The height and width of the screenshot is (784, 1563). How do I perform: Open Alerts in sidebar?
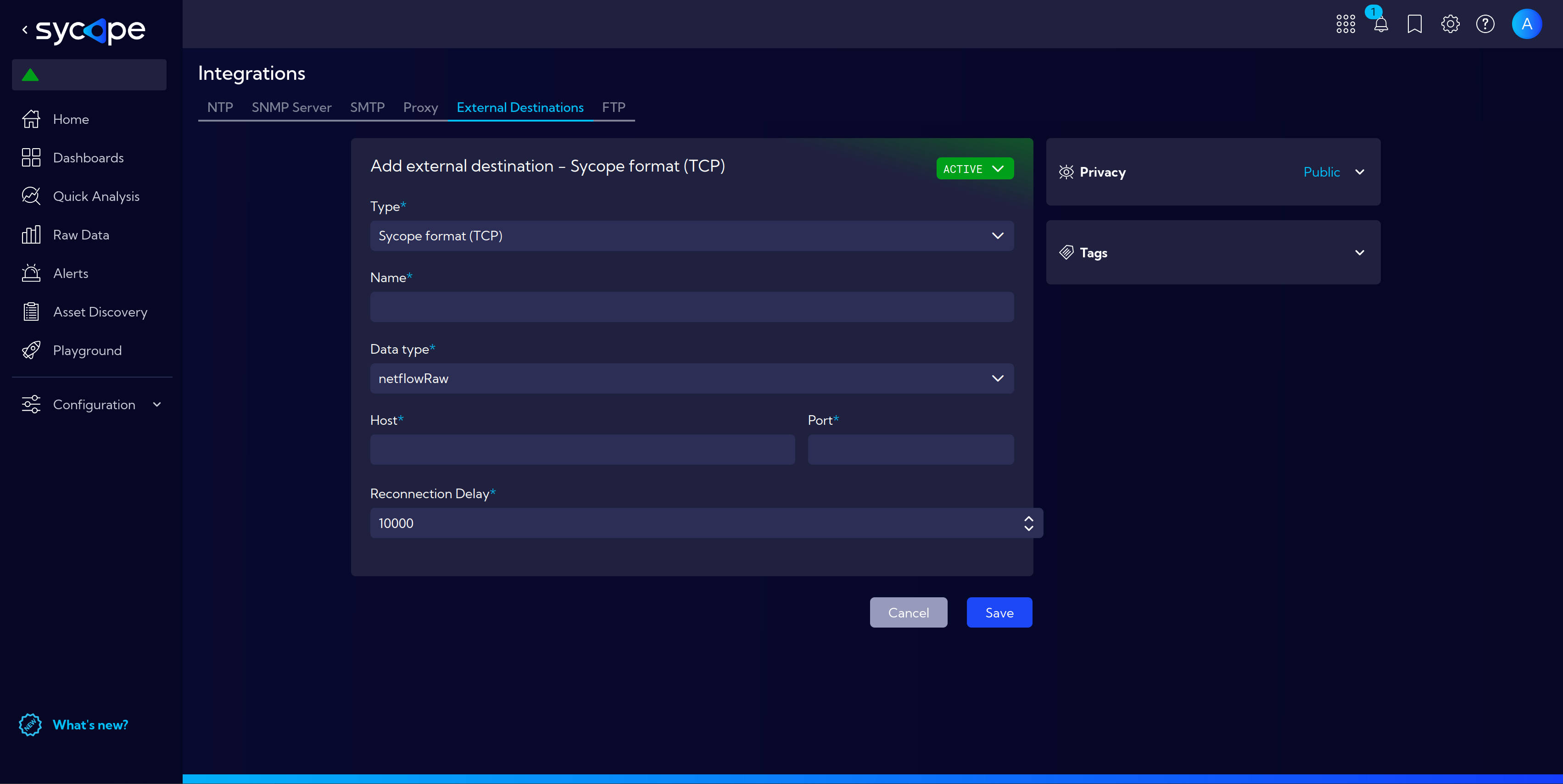[x=70, y=273]
